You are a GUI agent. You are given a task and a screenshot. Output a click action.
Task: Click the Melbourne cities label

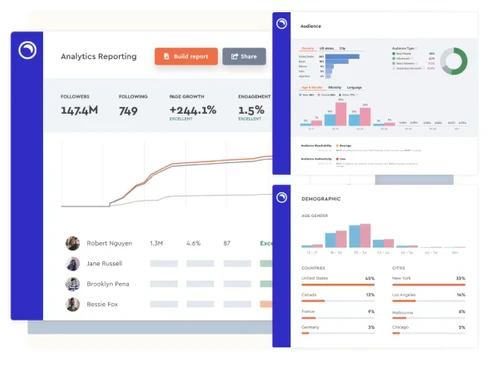402,313
